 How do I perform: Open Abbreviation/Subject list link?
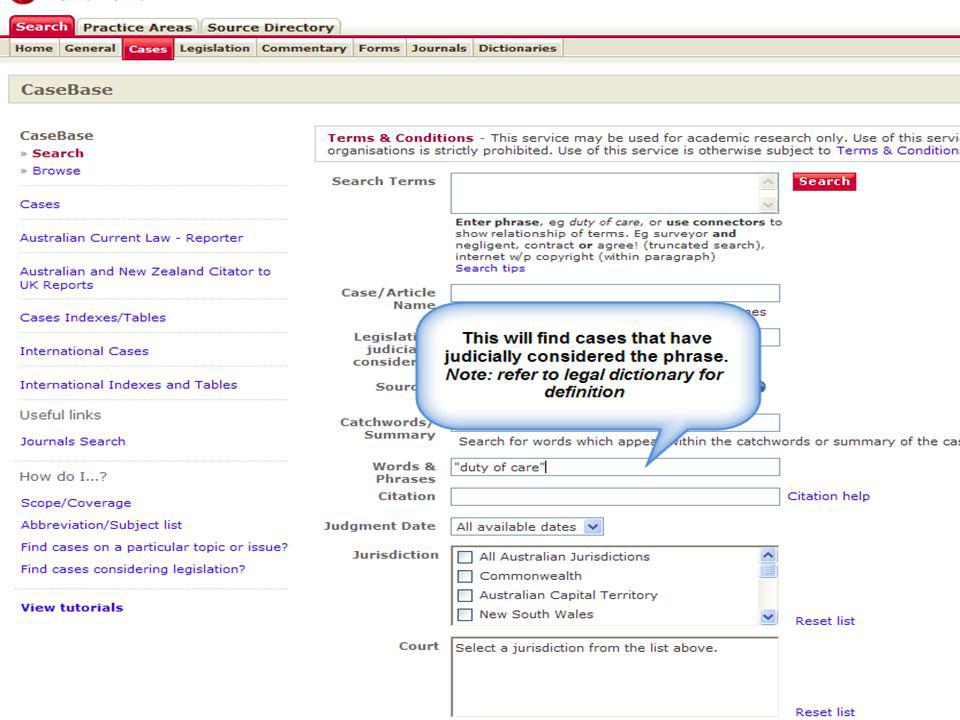(101, 525)
